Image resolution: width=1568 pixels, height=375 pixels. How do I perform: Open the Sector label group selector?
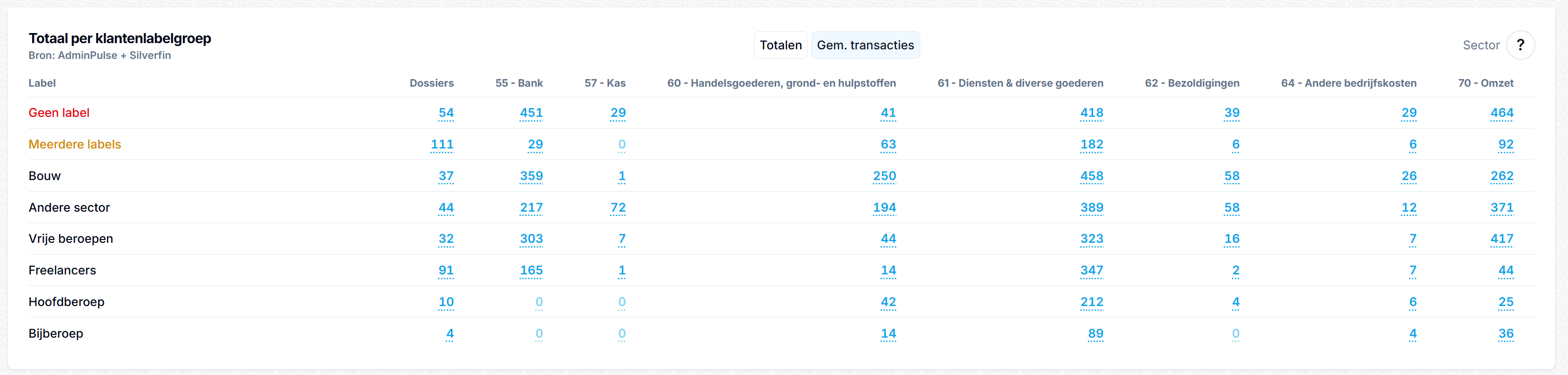tap(1480, 45)
